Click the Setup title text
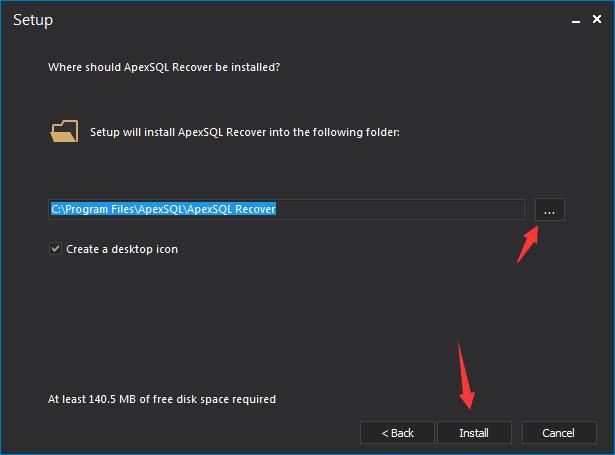Screen dimensions: 615x455 (33, 20)
